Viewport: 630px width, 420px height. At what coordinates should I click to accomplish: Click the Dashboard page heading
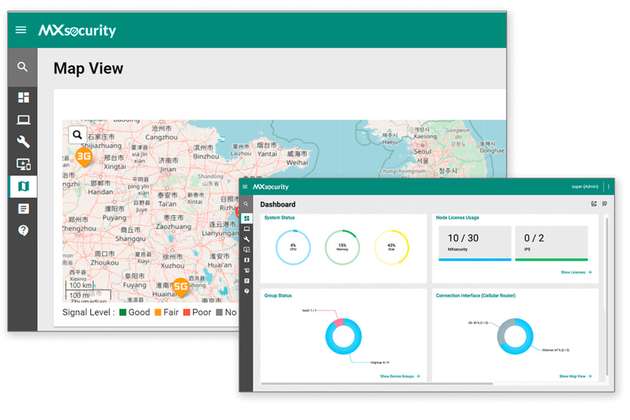(x=278, y=204)
